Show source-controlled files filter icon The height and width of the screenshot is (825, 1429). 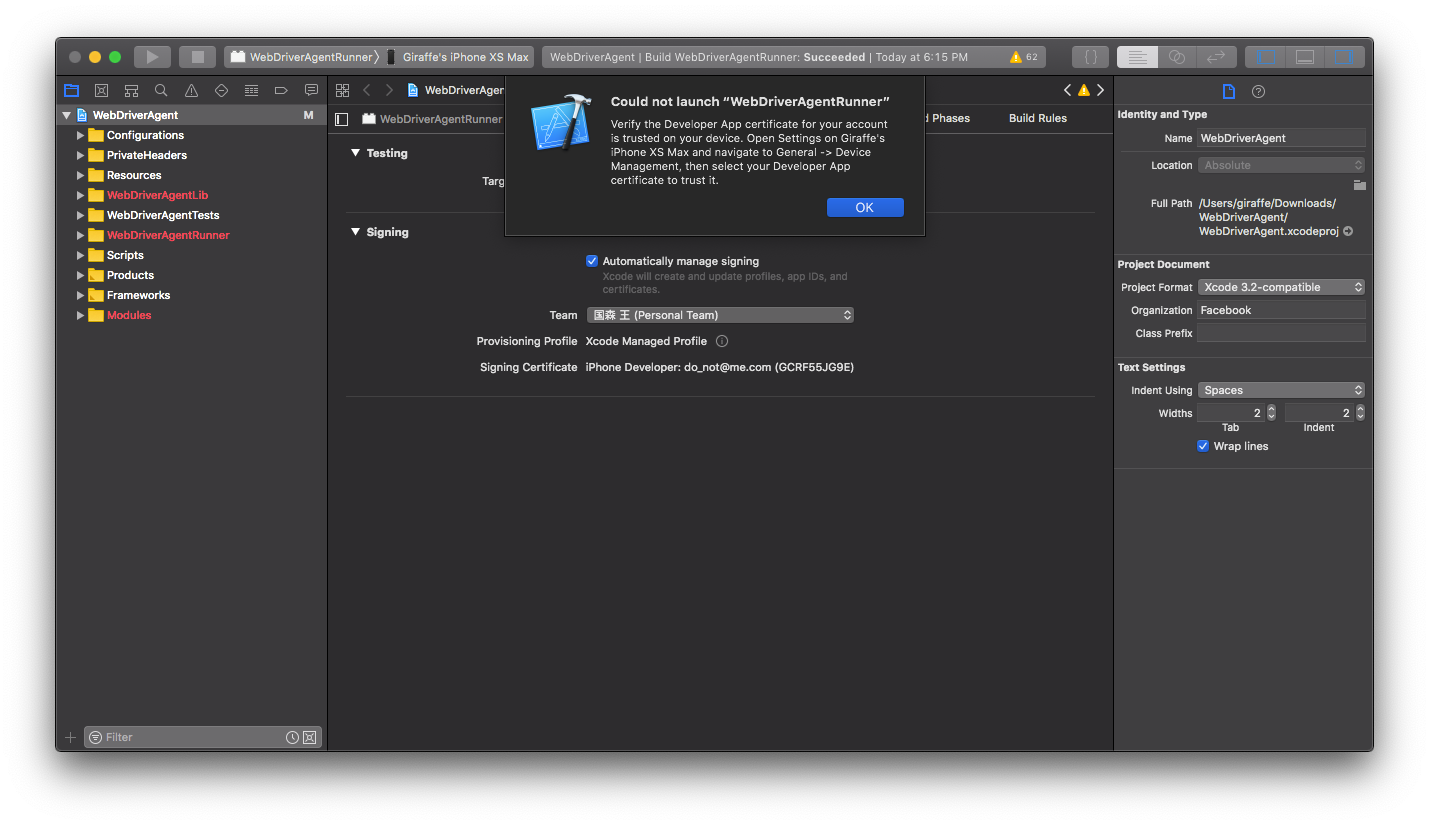click(x=309, y=737)
